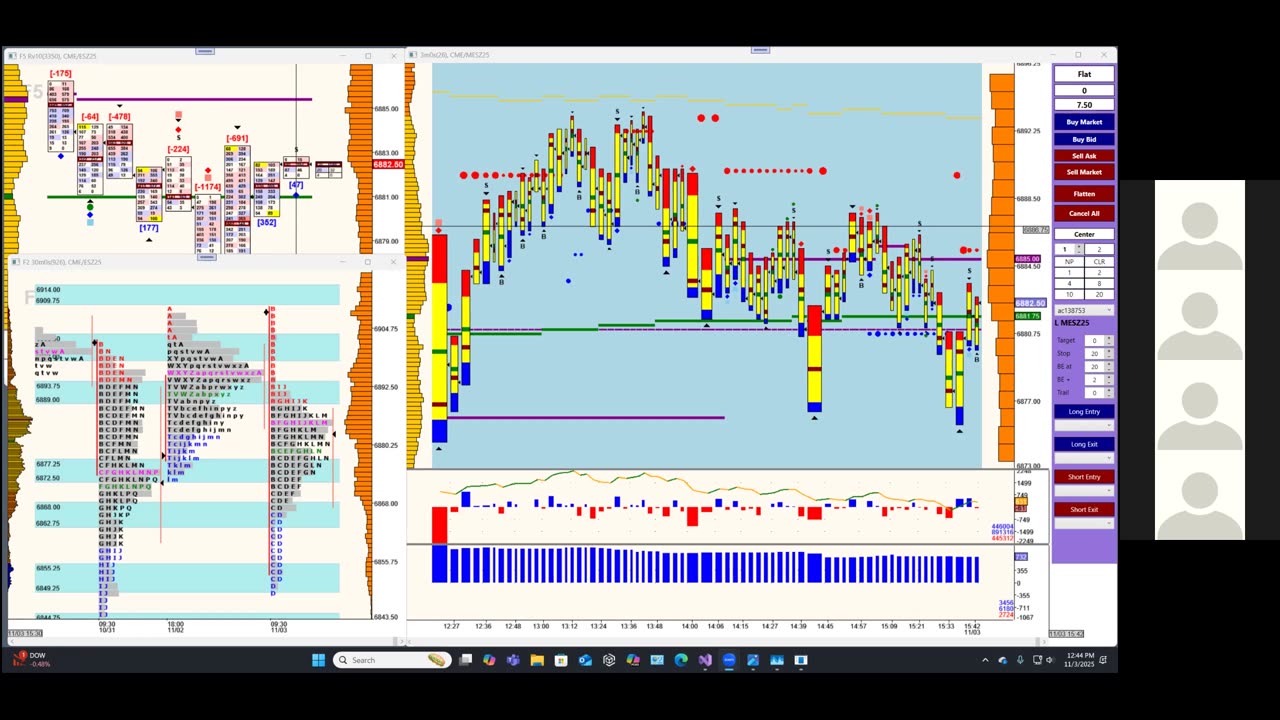1280x720 pixels.
Task: Open the dropdown below Long Exit
Action: click(1084, 458)
